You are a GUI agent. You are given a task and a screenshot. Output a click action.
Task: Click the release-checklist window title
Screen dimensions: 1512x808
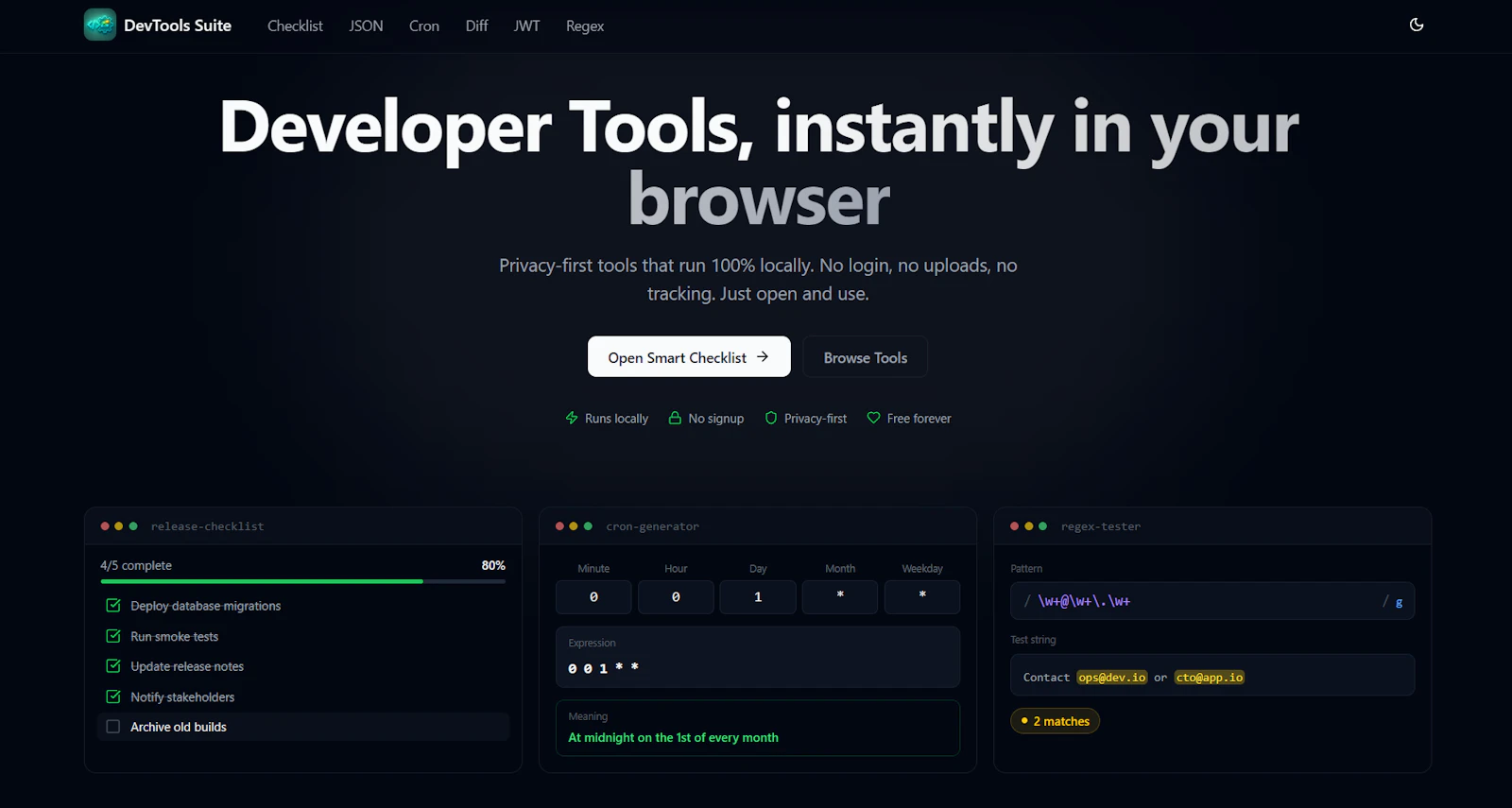pyautogui.click(x=207, y=526)
